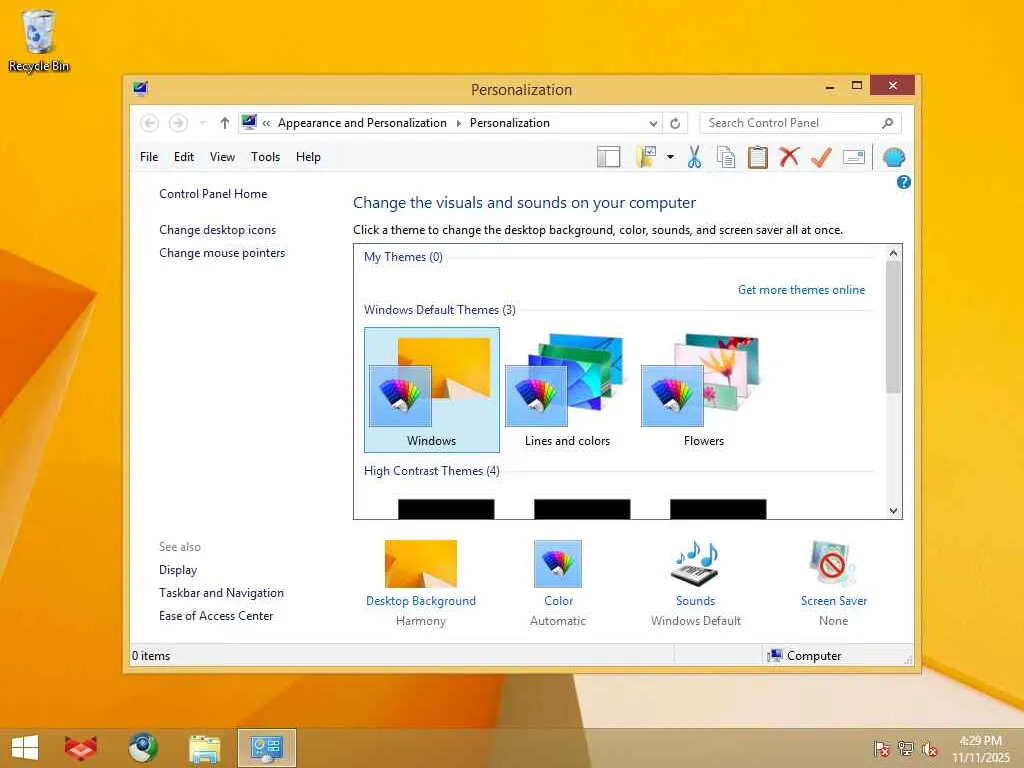Click the Copy toolbar icon
This screenshot has width=1024, height=768.
click(x=726, y=157)
